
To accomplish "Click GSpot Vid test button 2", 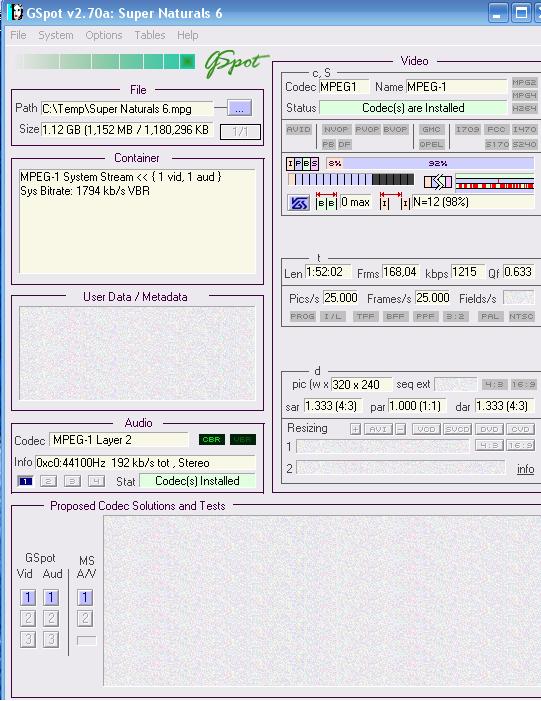I will pos(28,618).
